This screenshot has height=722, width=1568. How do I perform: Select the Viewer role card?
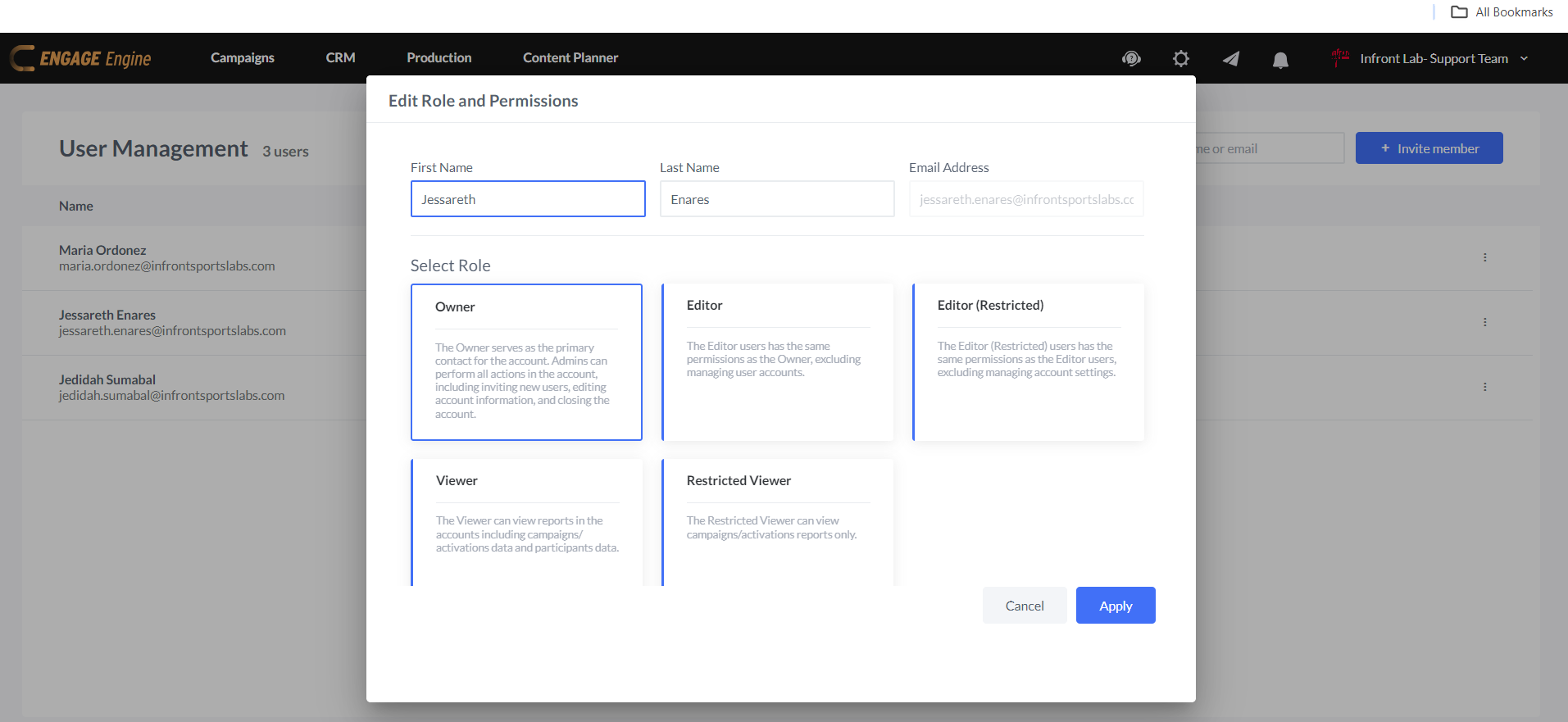click(x=526, y=521)
